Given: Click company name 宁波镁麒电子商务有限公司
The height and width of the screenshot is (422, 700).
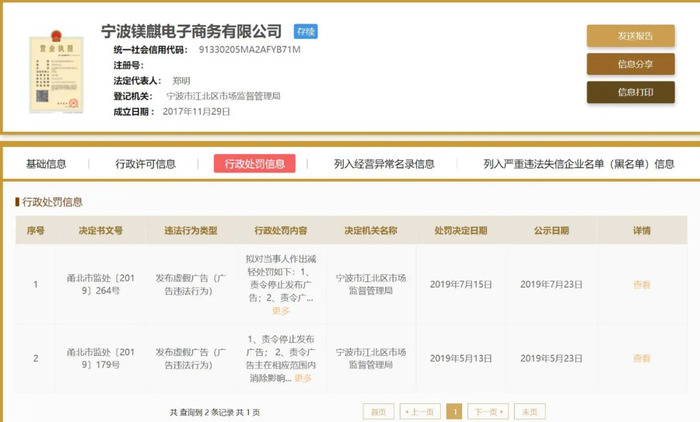Looking at the screenshot, I should point(191,31).
